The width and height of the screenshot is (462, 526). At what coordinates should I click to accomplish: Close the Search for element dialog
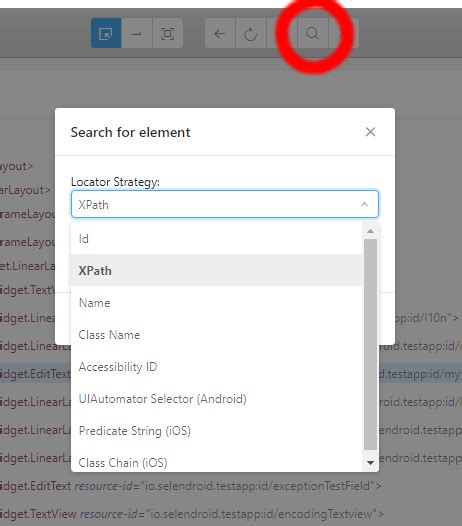370,132
